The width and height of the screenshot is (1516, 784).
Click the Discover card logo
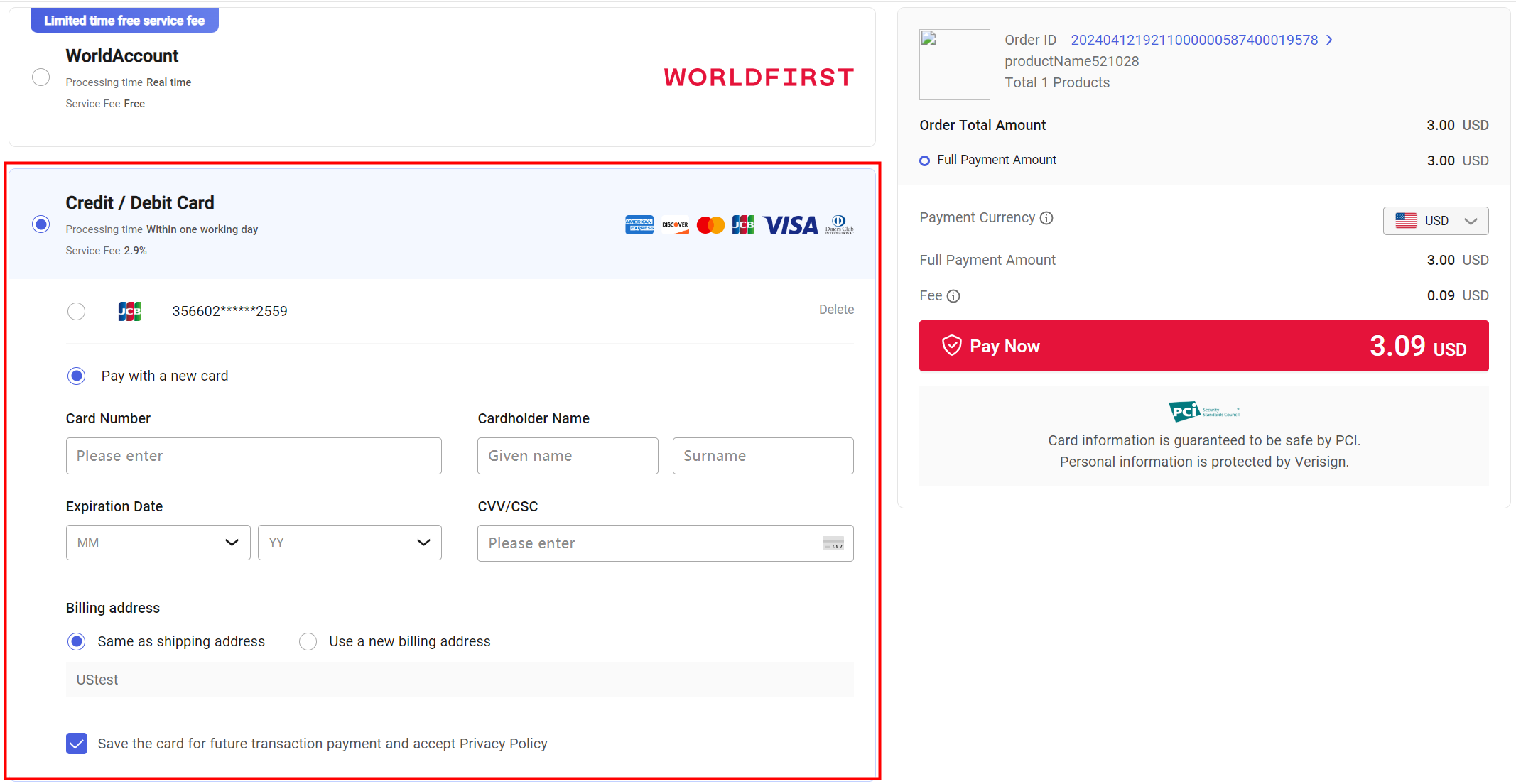pyautogui.click(x=675, y=225)
